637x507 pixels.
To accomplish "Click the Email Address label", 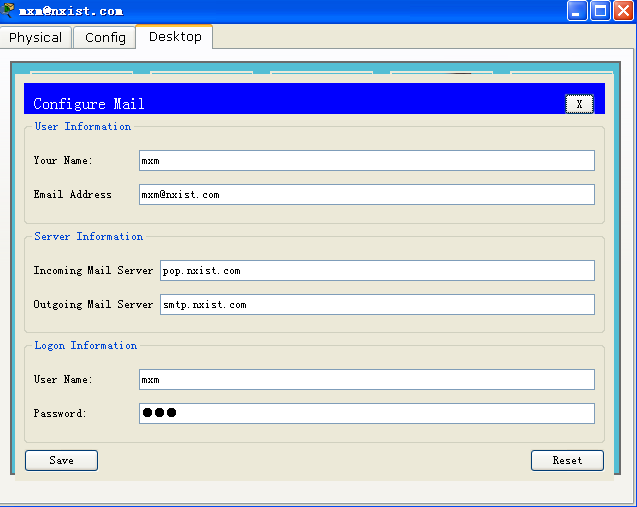I will coord(72,195).
